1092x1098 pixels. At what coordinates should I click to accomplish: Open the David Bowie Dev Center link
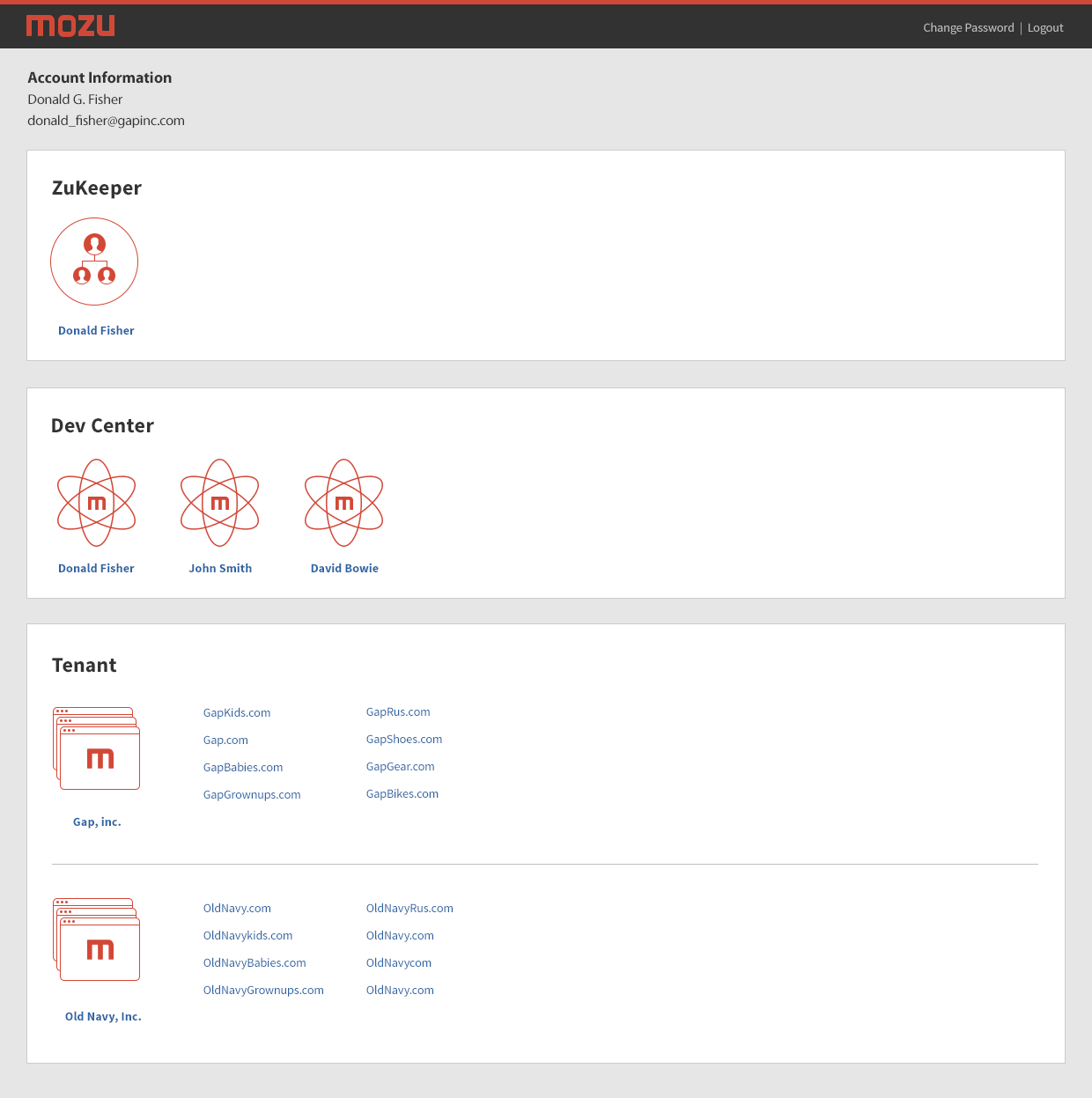pos(344,569)
